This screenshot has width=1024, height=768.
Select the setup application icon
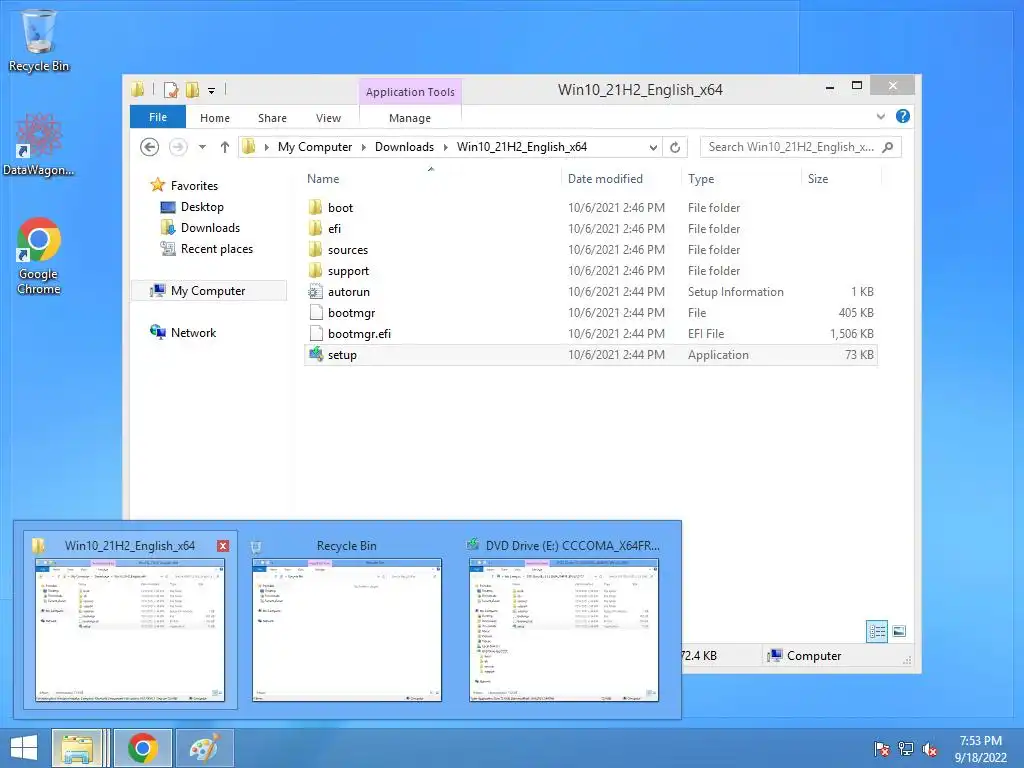[x=316, y=355]
